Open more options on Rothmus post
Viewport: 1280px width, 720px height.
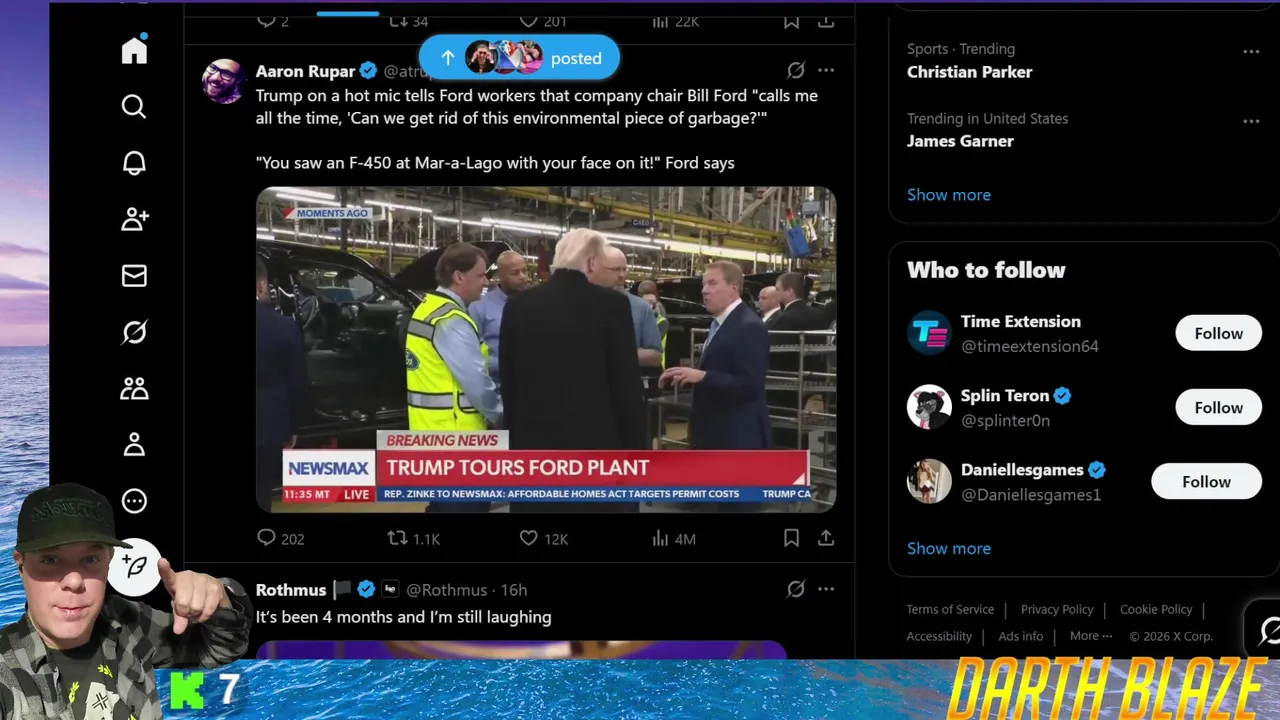(826, 589)
